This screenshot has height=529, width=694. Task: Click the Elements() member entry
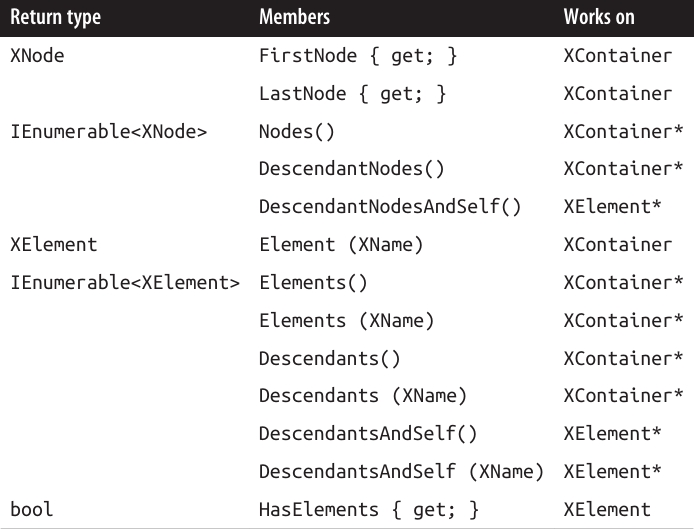pos(313,283)
